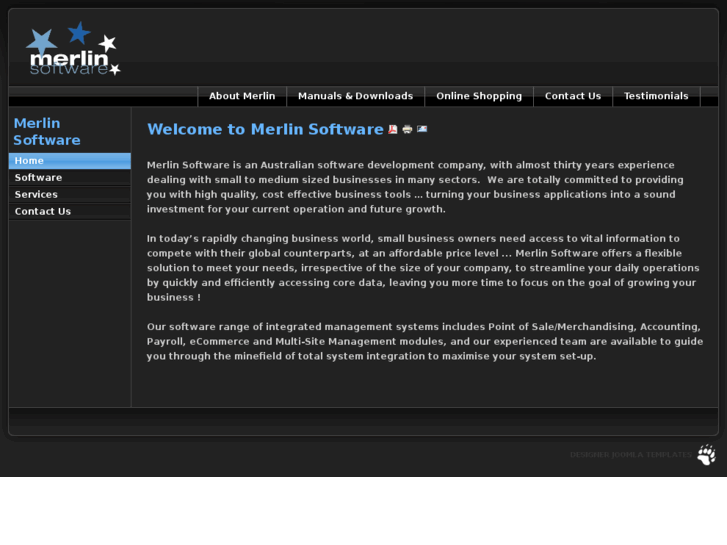Screen dimensions: 727x545
Task: Click the printer icon beside the heading
Action: pos(407,129)
